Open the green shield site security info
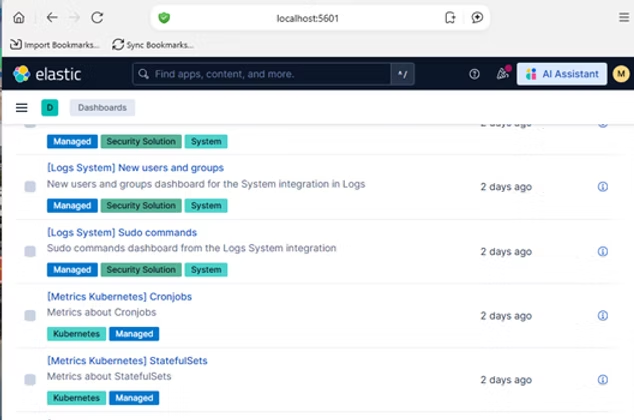Image resolution: width=634 pixels, height=420 pixels. click(164, 18)
